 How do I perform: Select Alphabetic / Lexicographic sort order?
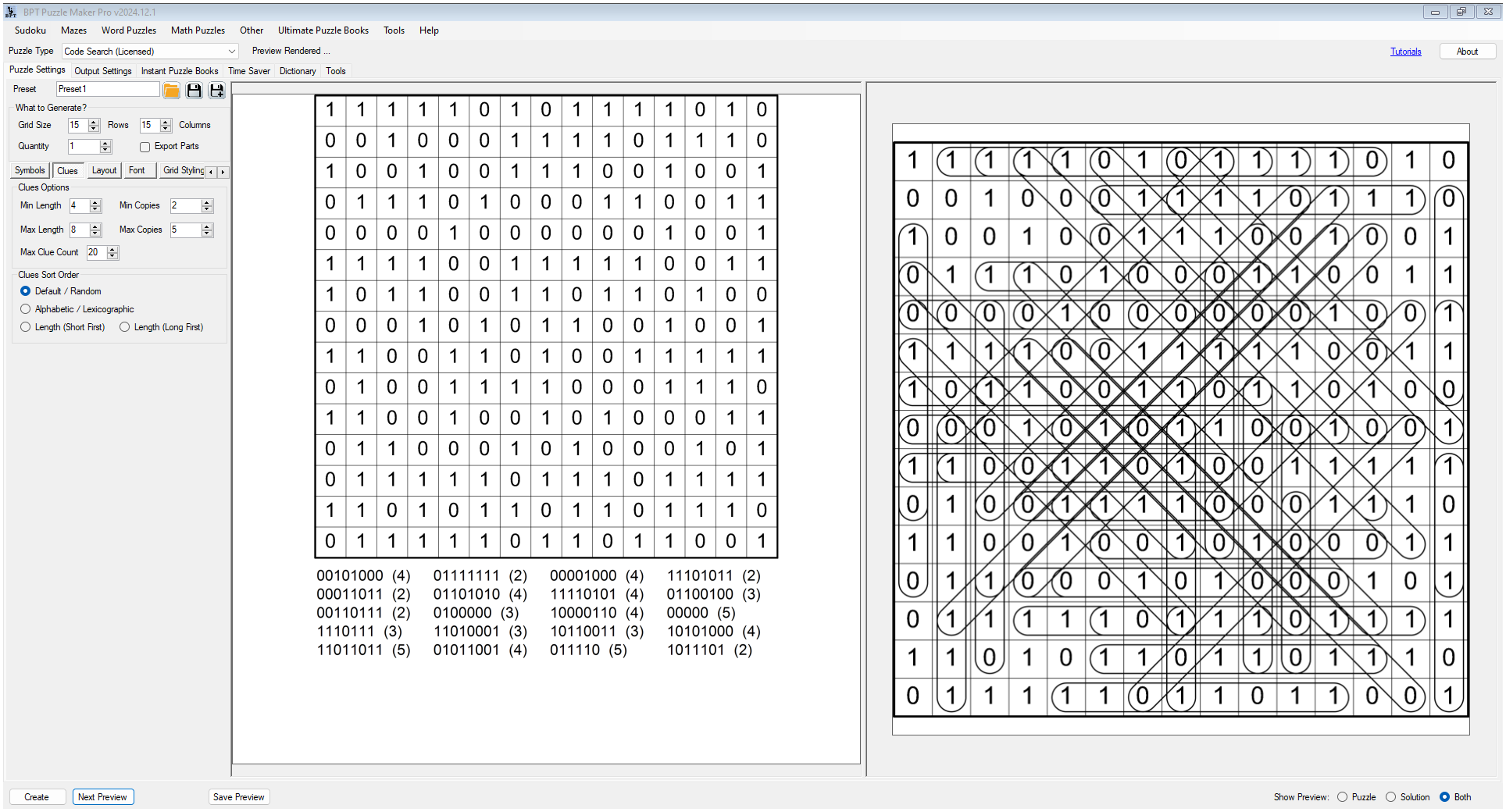(x=26, y=309)
